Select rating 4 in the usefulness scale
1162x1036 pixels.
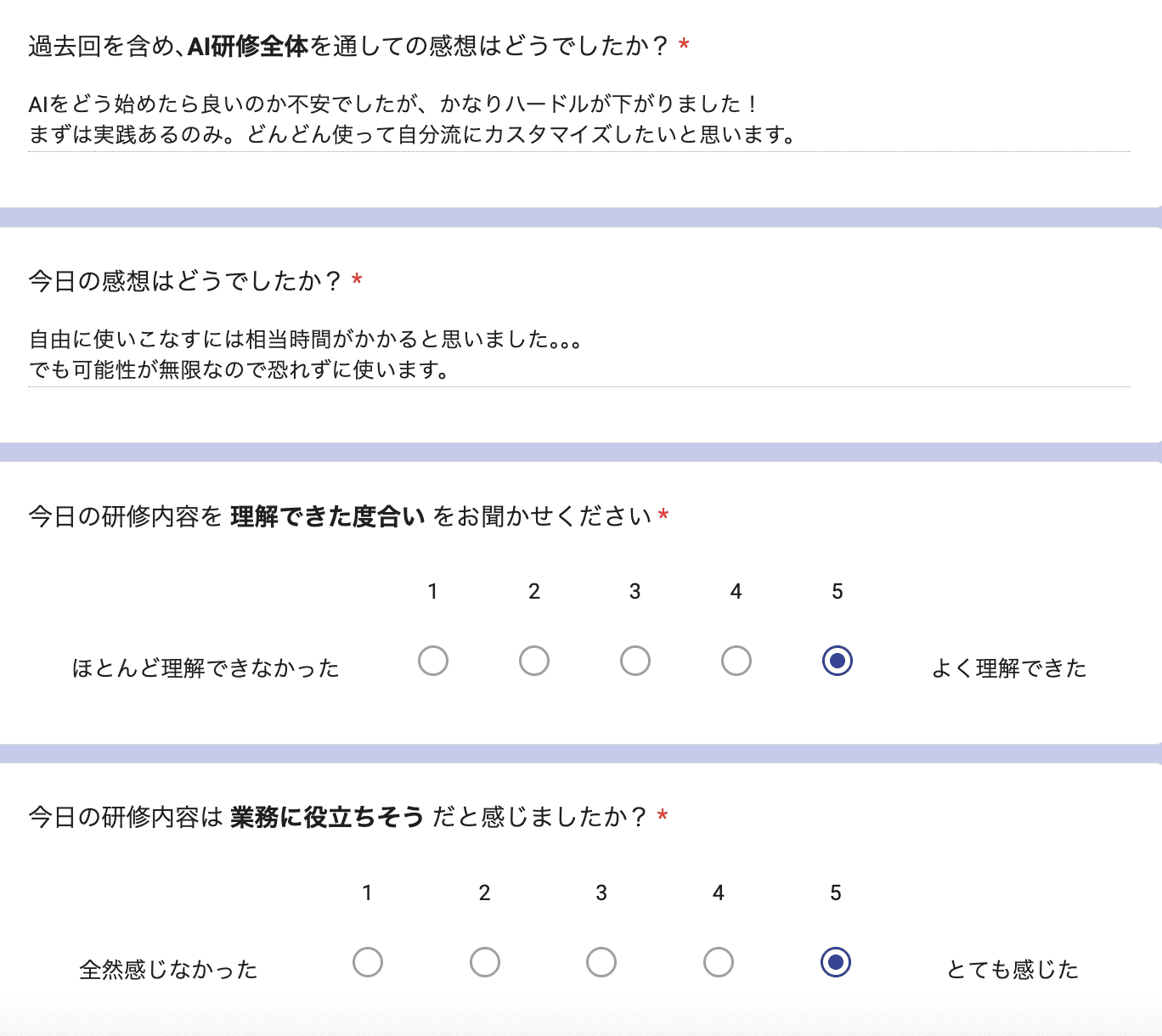(x=719, y=962)
